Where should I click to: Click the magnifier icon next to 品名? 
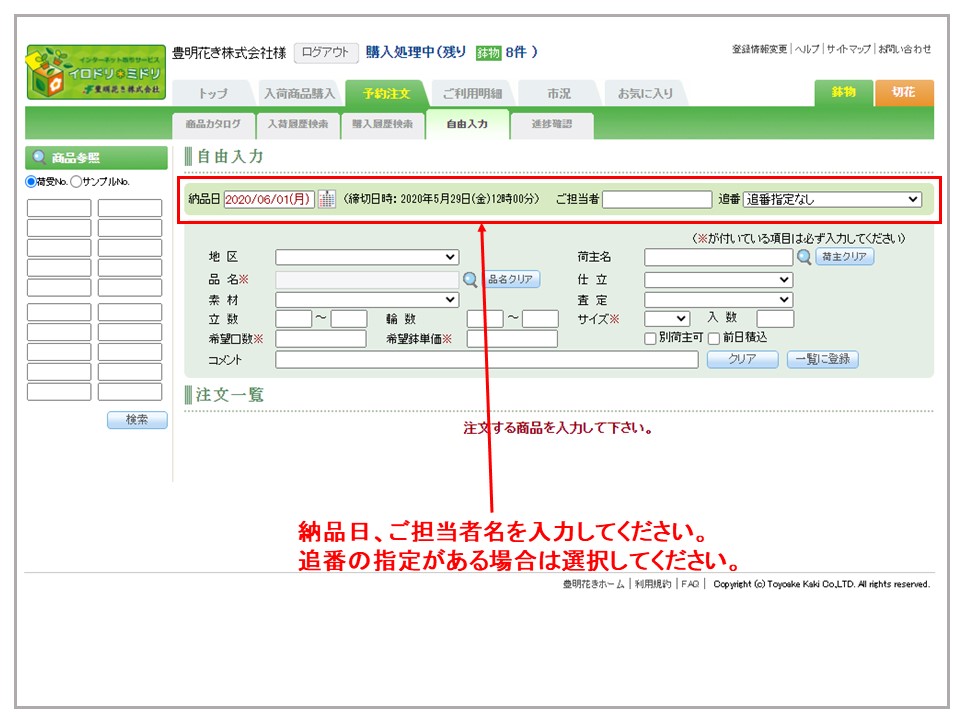click(x=471, y=280)
